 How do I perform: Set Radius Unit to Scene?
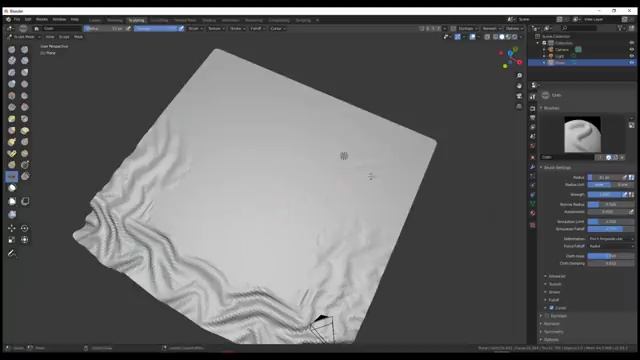click(622, 185)
